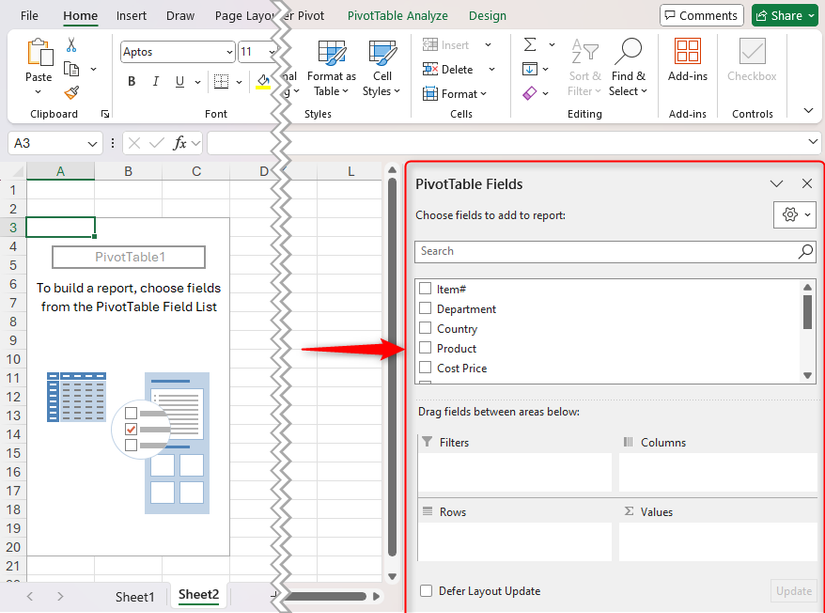Viewport: 825px width, 613px height.
Task: Switch to the Sheet1 tab
Action: point(135,595)
